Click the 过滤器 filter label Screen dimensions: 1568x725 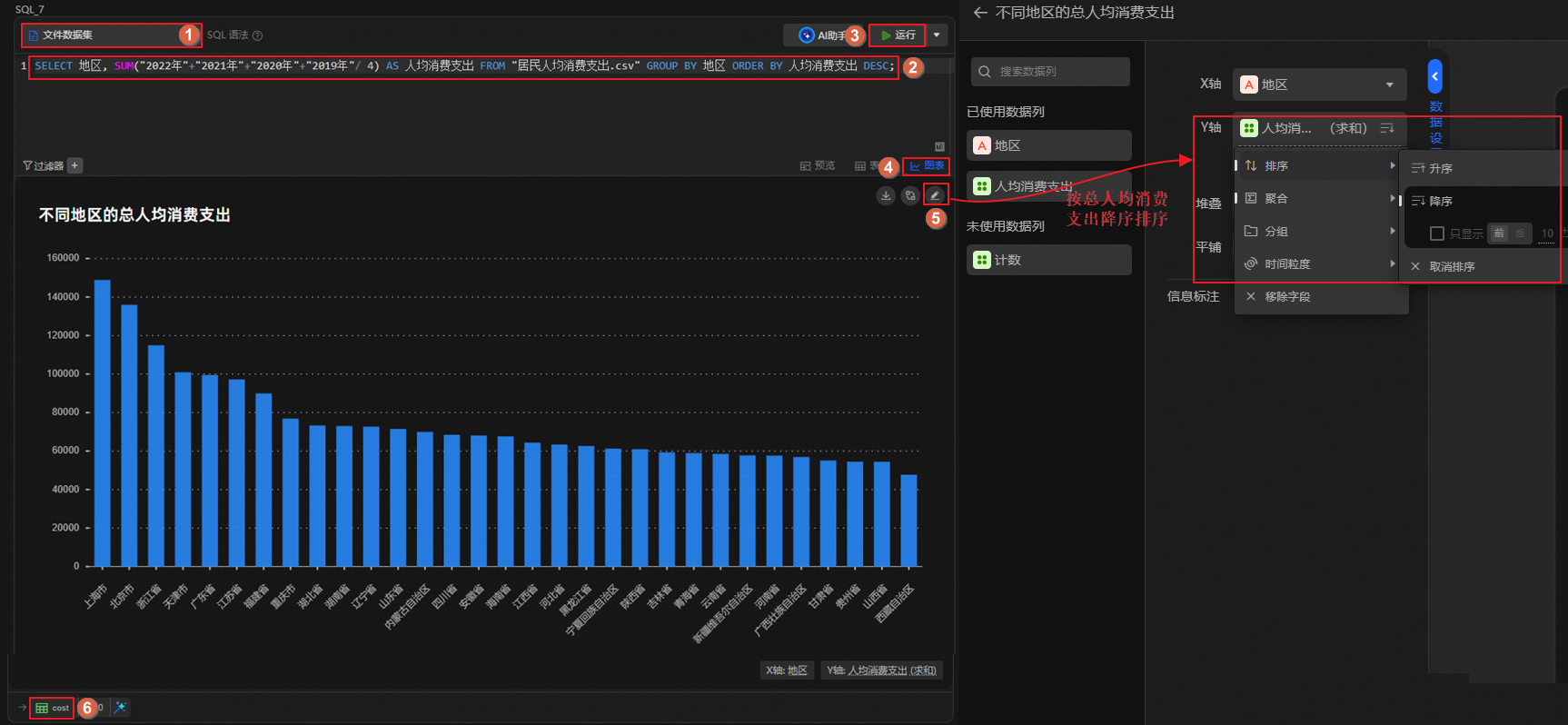coord(44,165)
